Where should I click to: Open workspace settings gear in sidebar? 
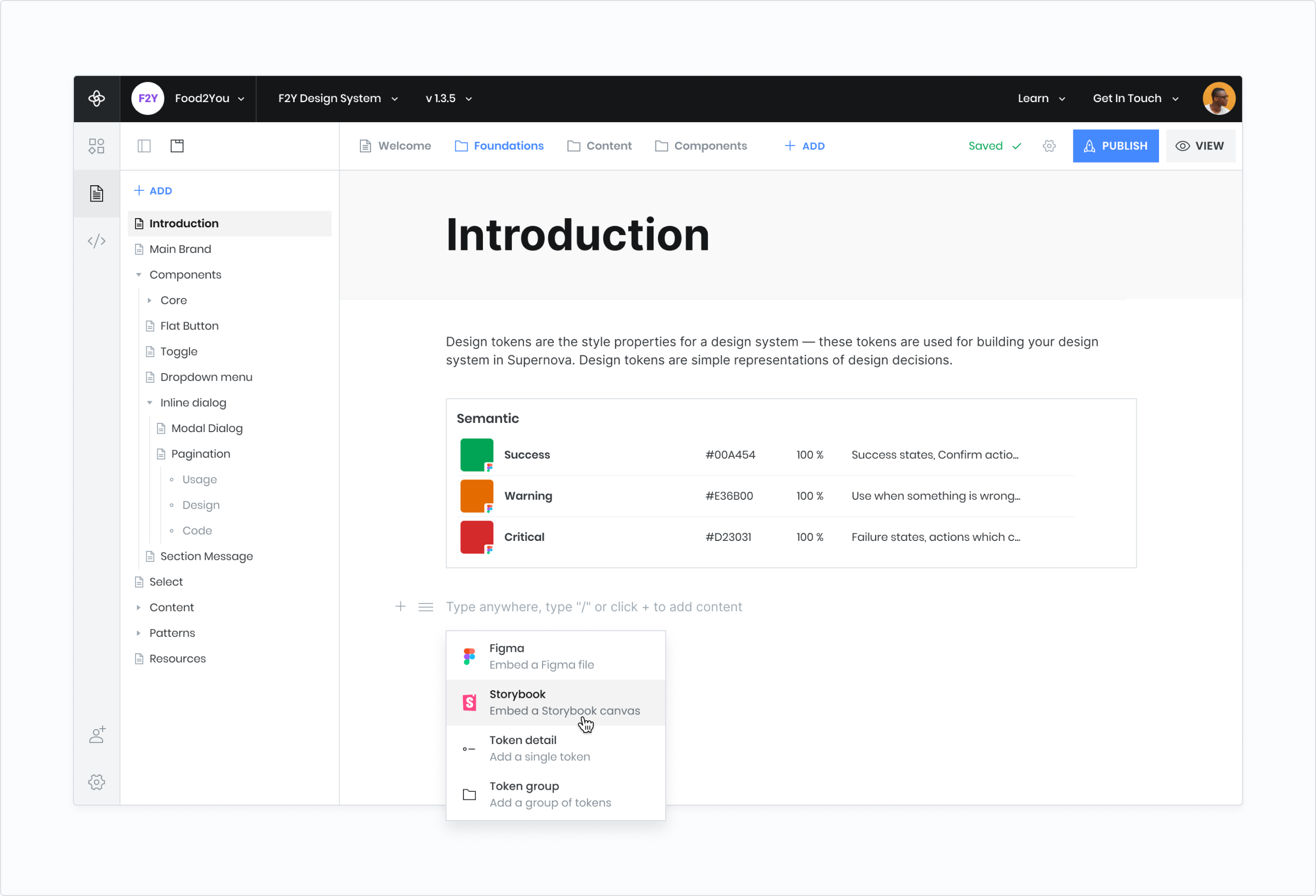[97, 782]
